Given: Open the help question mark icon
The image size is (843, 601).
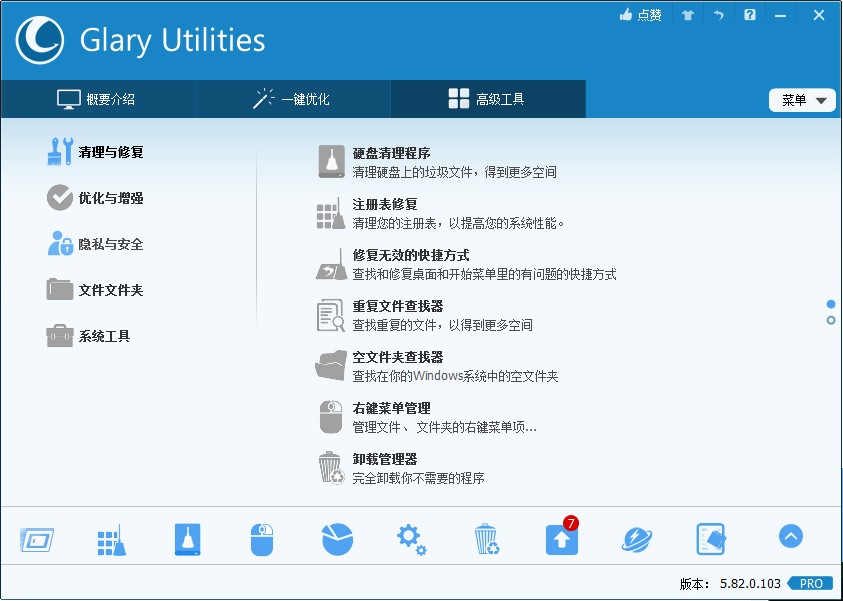Looking at the screenshot, I should 749,15.
